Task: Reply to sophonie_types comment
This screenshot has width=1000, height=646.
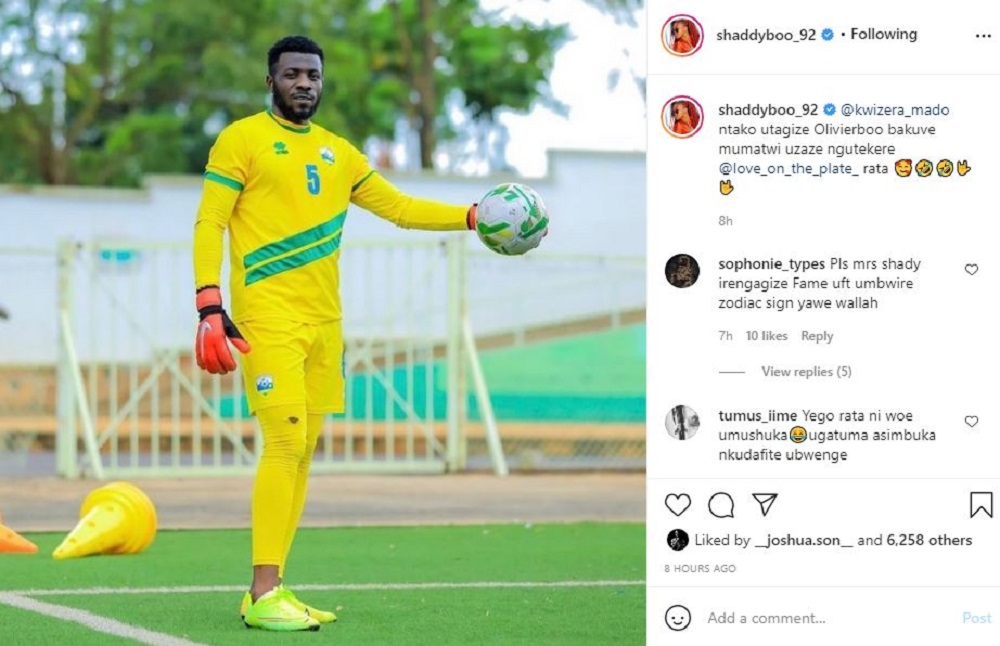Action: pos(817,336)
